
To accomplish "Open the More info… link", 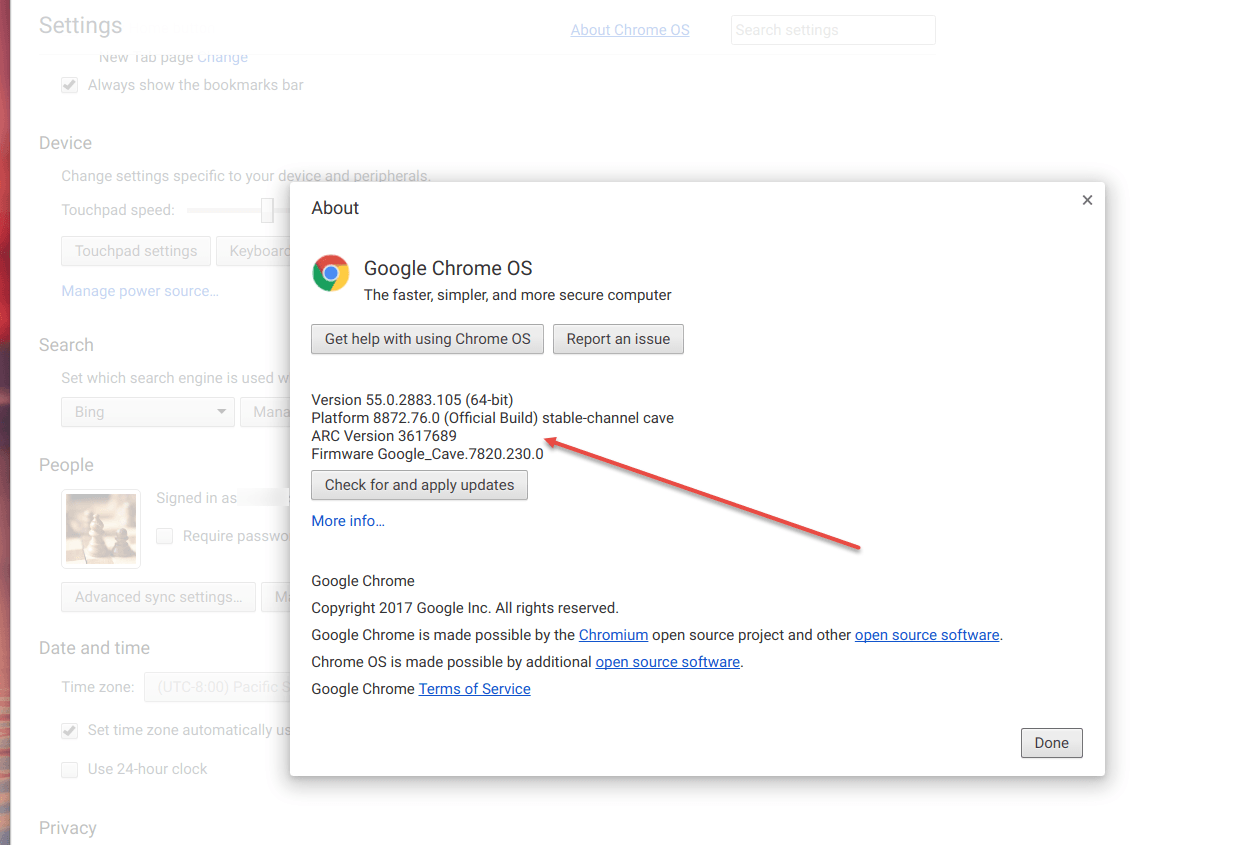I will pos(348,521).
